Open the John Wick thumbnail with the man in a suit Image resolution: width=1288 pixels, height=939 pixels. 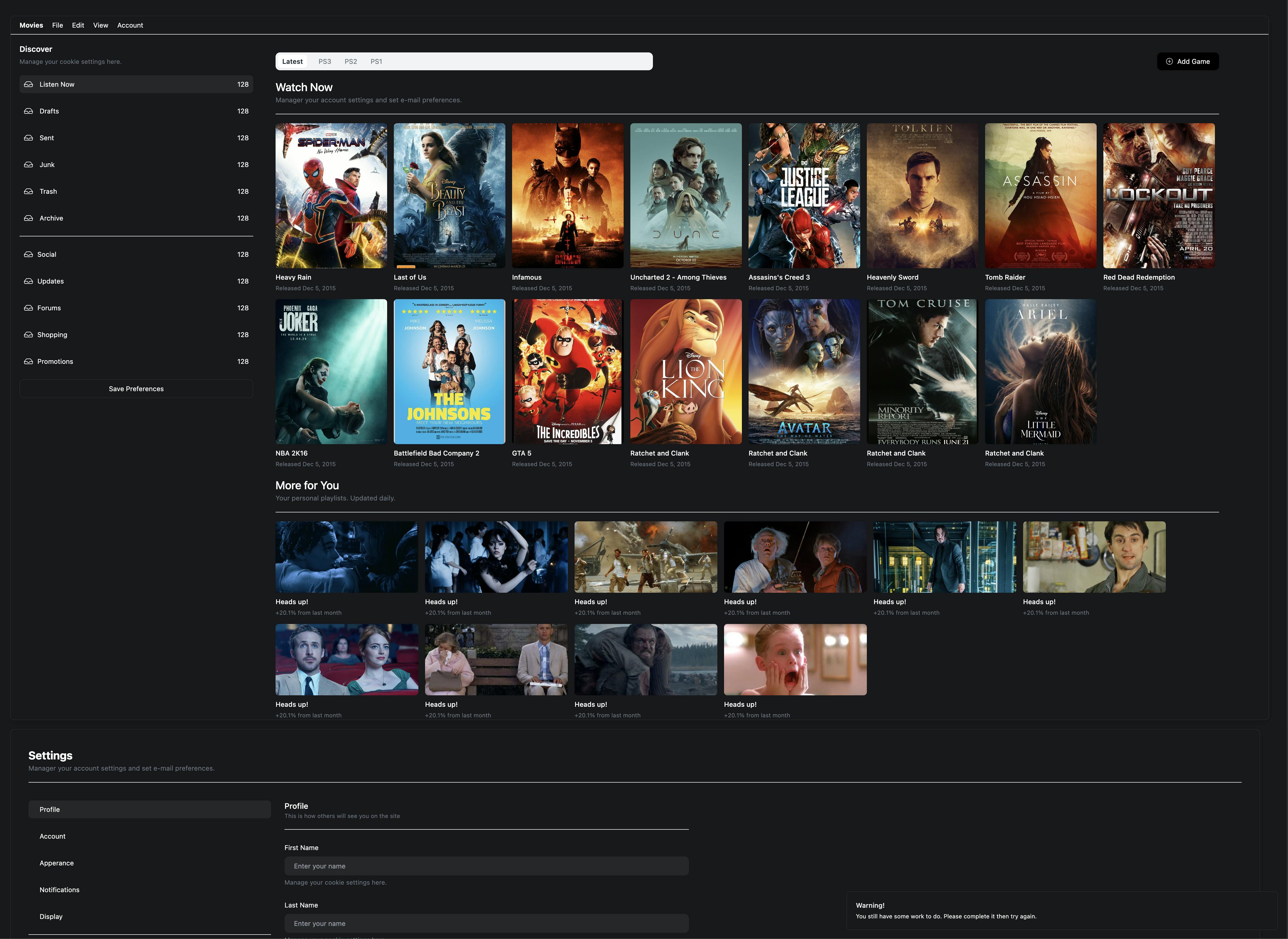coord(945,557)
